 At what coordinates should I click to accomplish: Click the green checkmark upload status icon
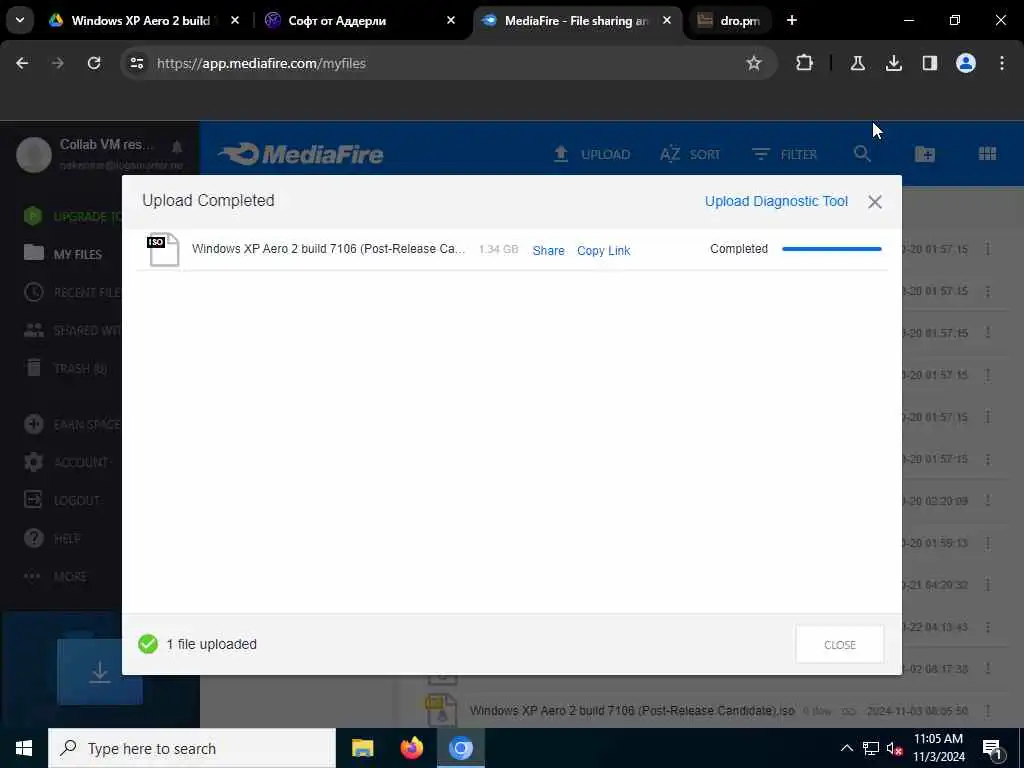click(148, 644)
